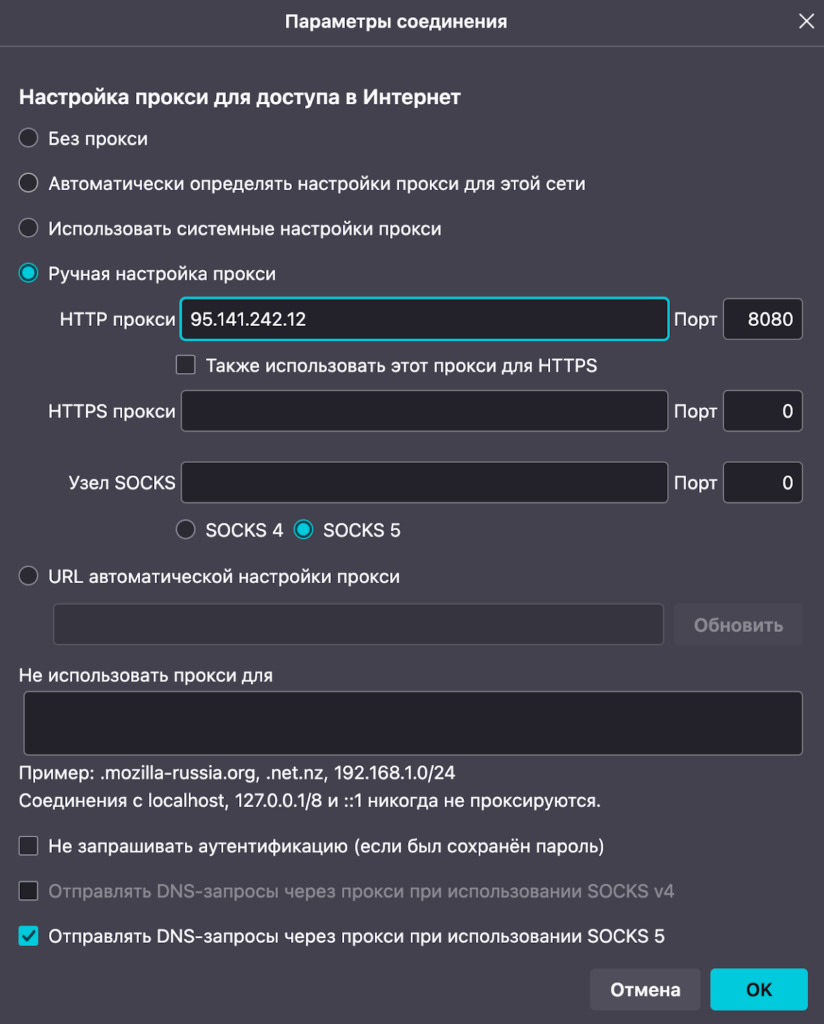Select the SOCKS 4 radio button

(185, 530)
